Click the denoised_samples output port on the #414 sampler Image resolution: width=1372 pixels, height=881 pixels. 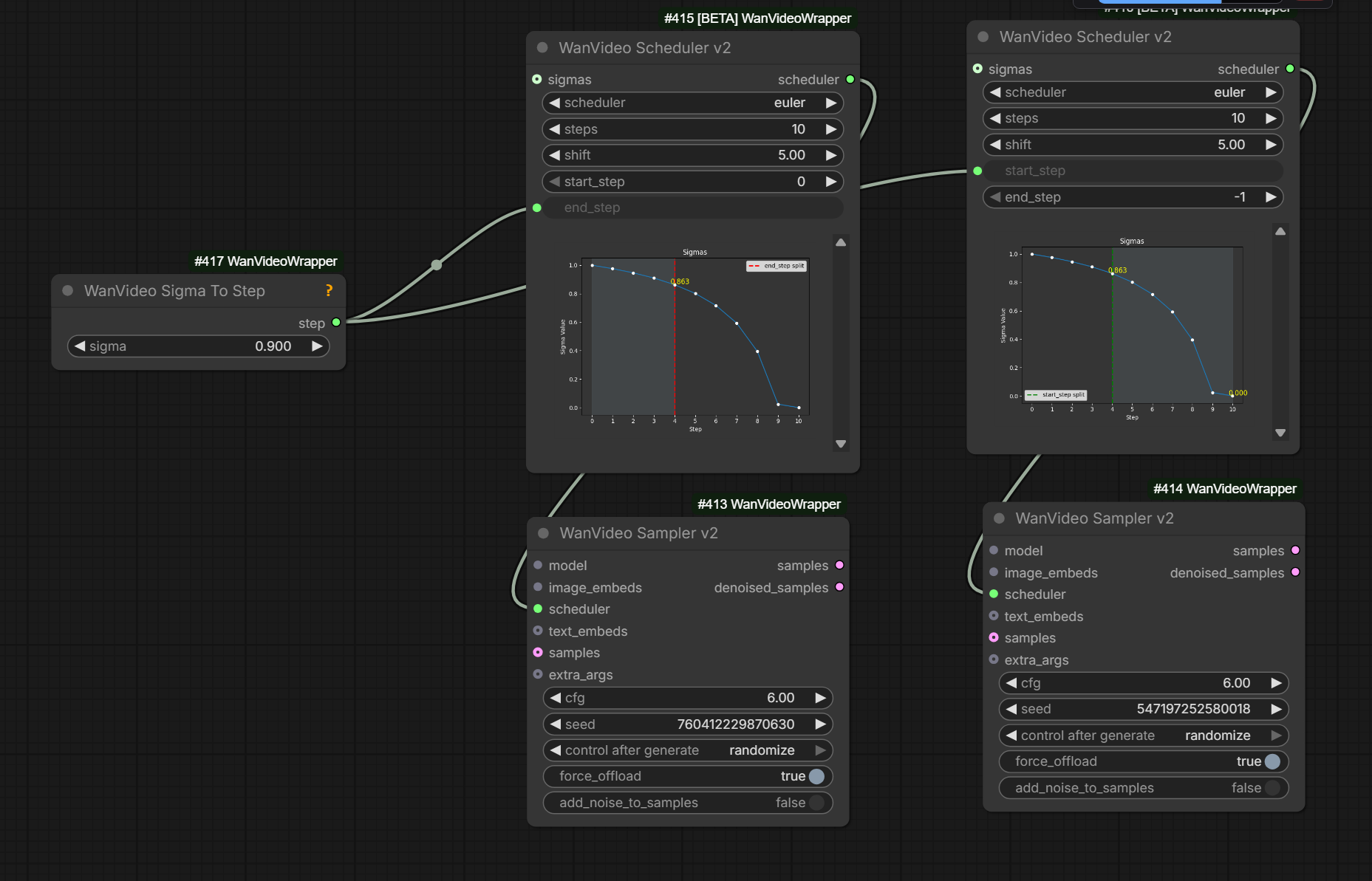point(1295,572)
